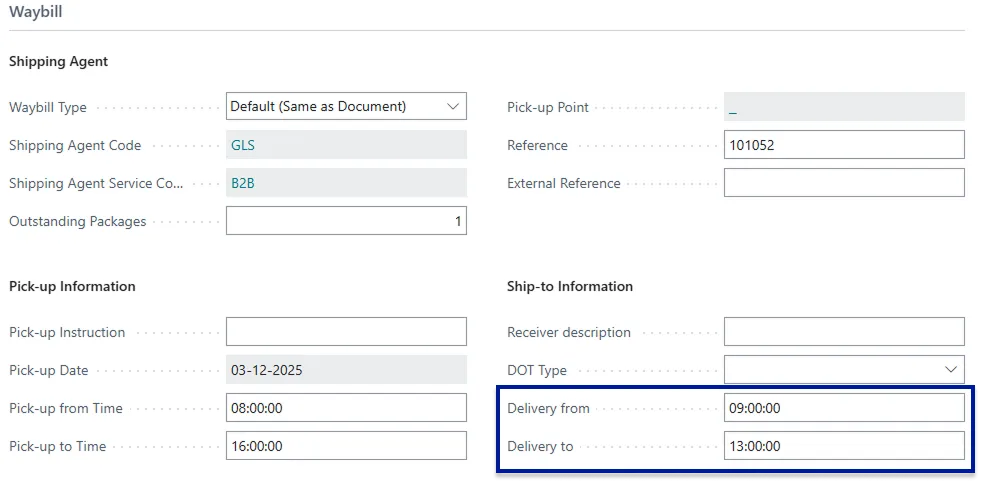
Task: Focus the Delivery to time field
Action: pyautogui.click(x=843, y=446)
